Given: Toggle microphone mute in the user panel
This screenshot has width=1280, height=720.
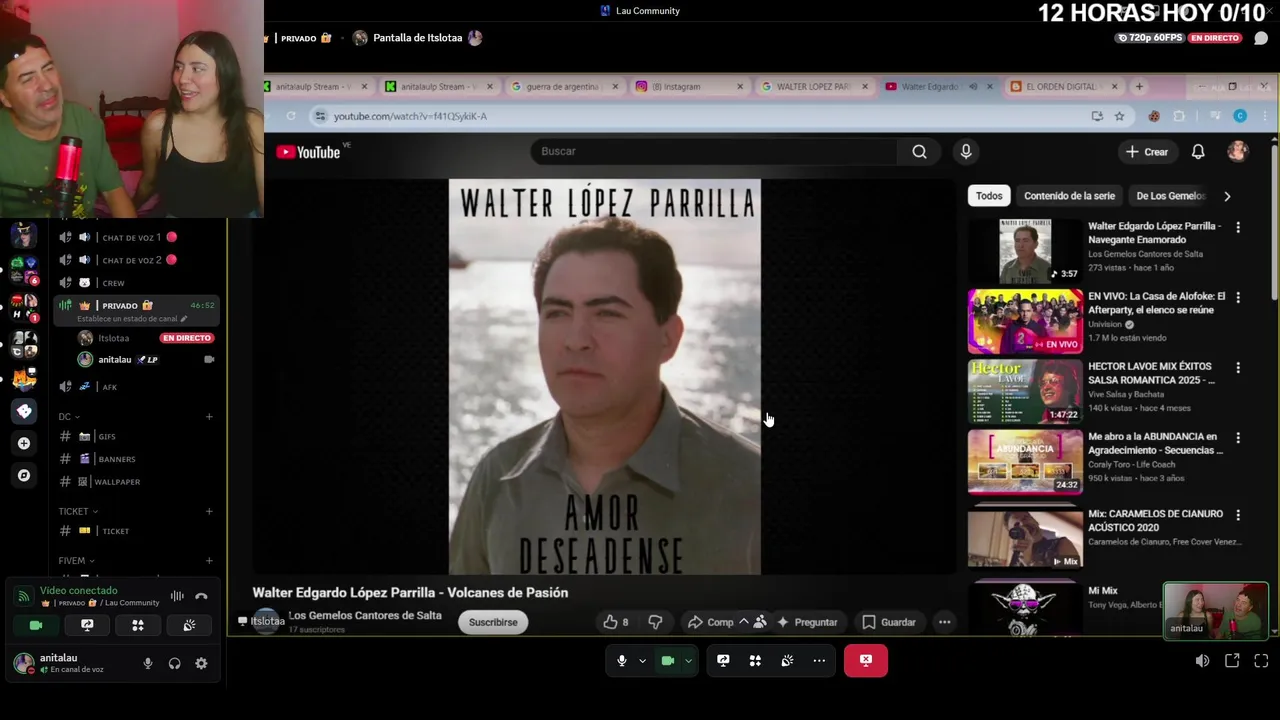Looking at the screenshot, I should [148, 663].
